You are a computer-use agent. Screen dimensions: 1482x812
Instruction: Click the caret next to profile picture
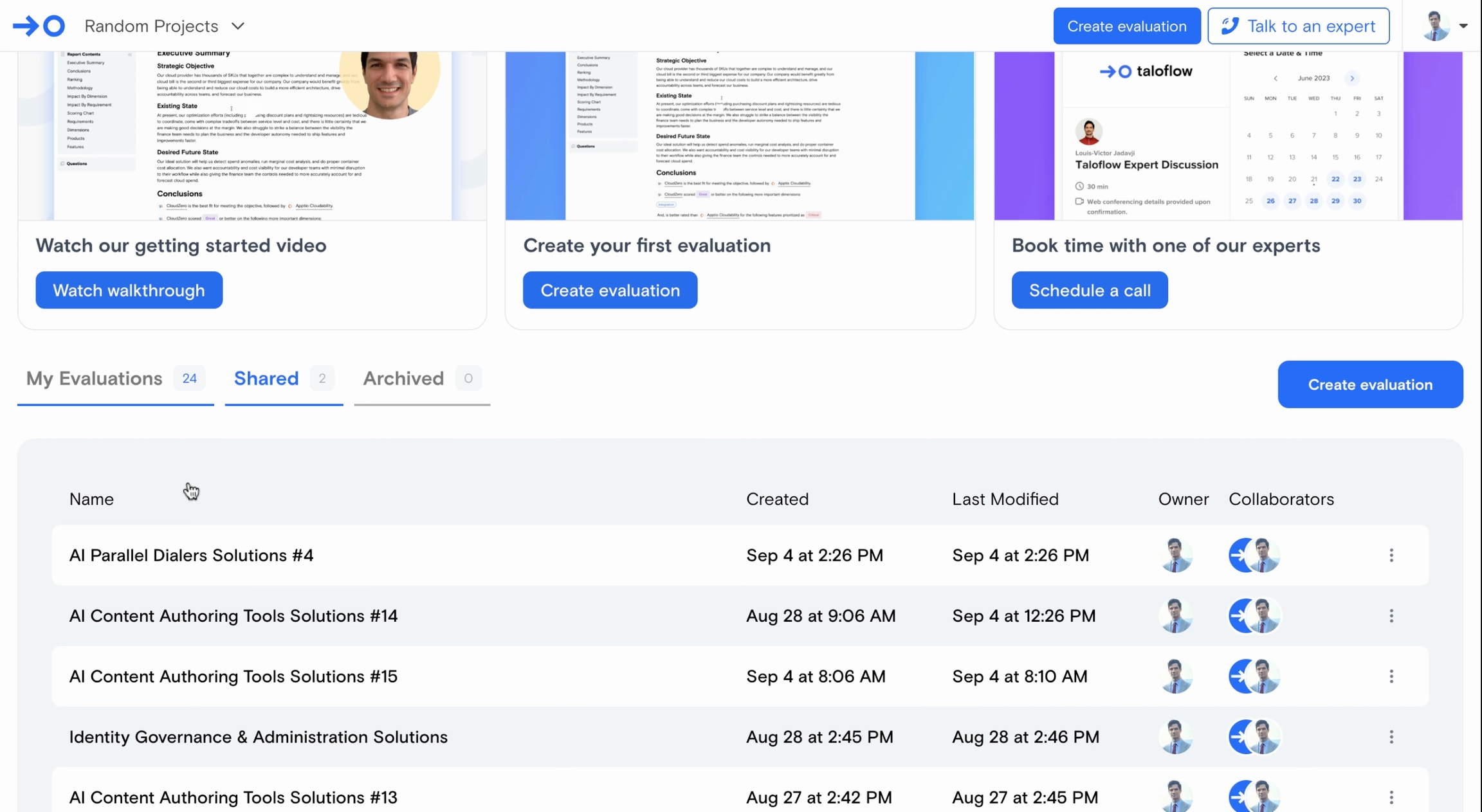1463,26
